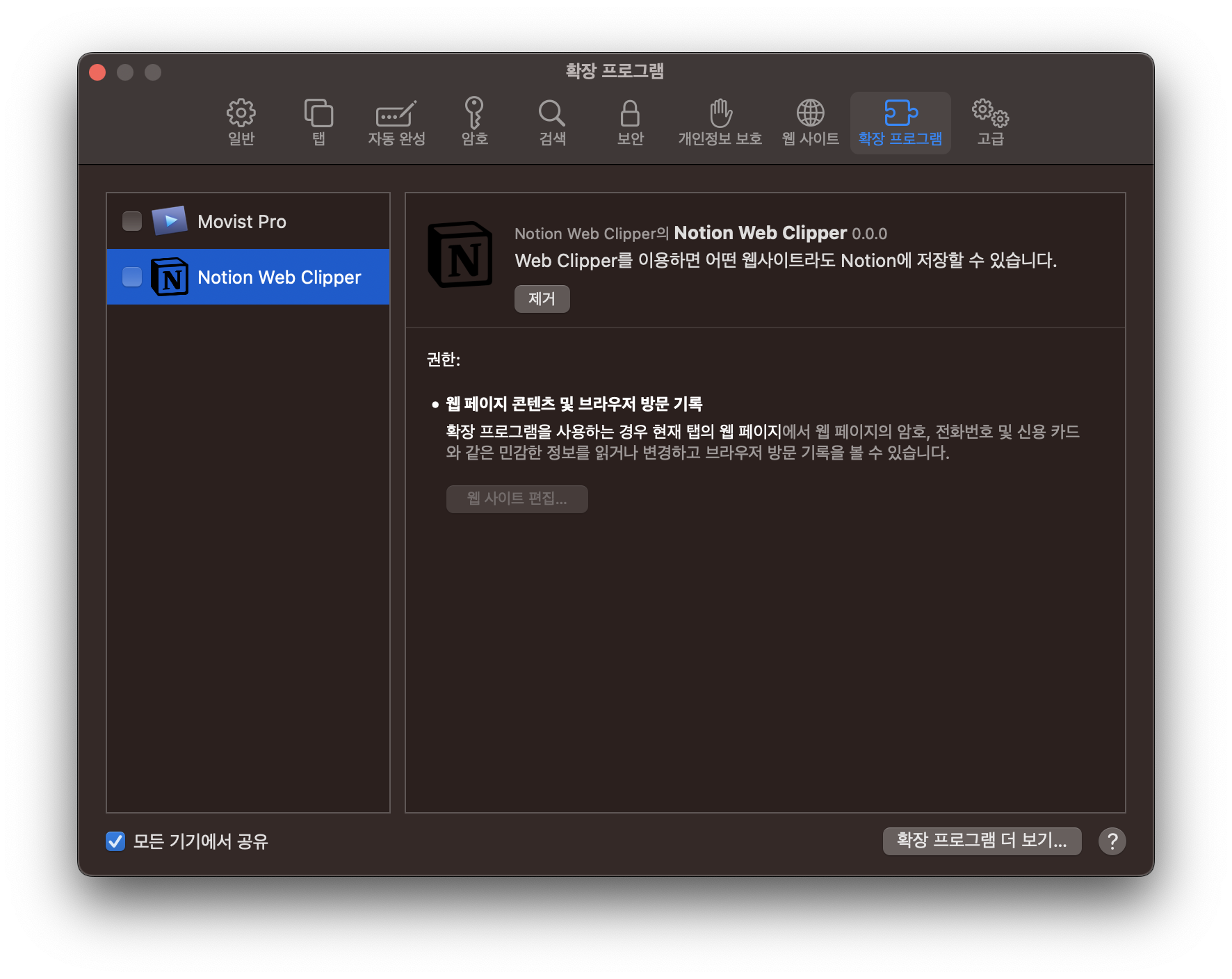Click the large Notion logo in details
This screenshot has width=1232, height=979.
click(460, 254)
